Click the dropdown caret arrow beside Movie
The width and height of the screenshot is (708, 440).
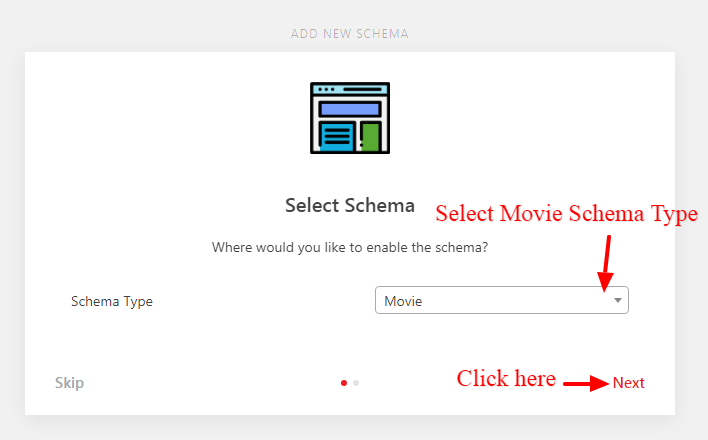point(618,300)
